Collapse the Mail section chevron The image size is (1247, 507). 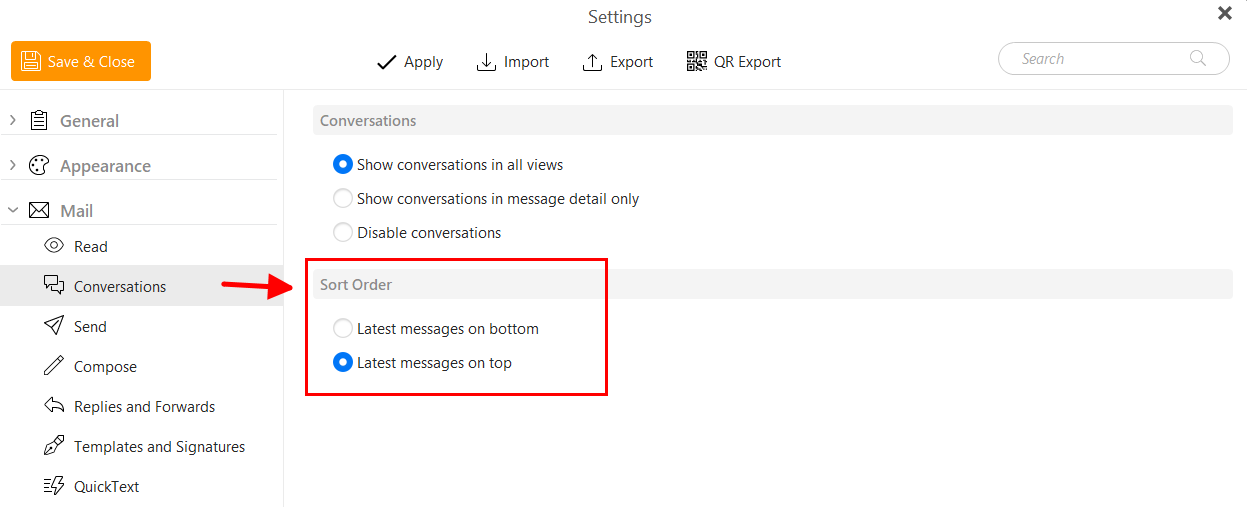[x=13, y=210]
